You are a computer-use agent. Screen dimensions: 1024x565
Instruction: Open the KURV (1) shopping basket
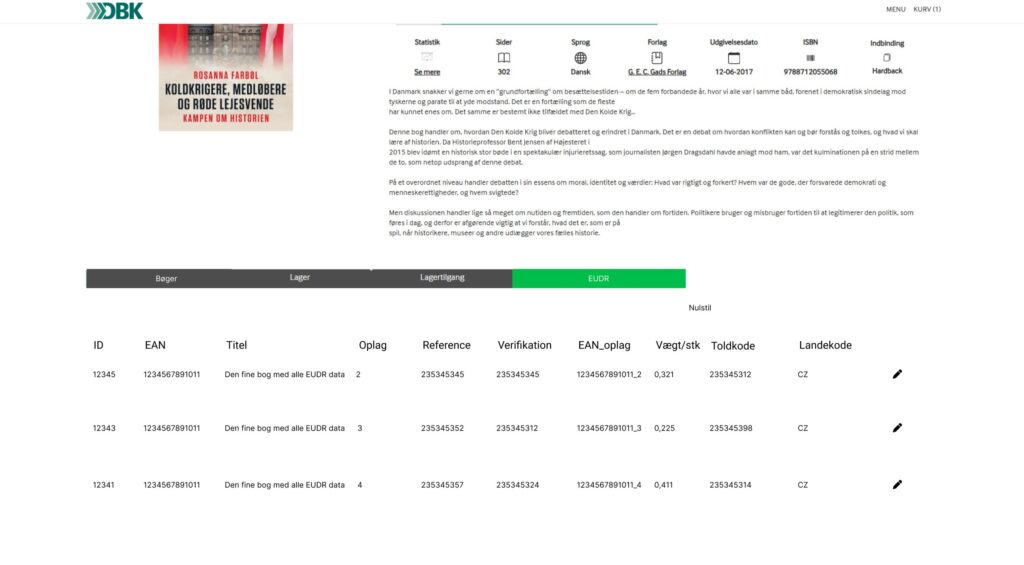point(927,9)
